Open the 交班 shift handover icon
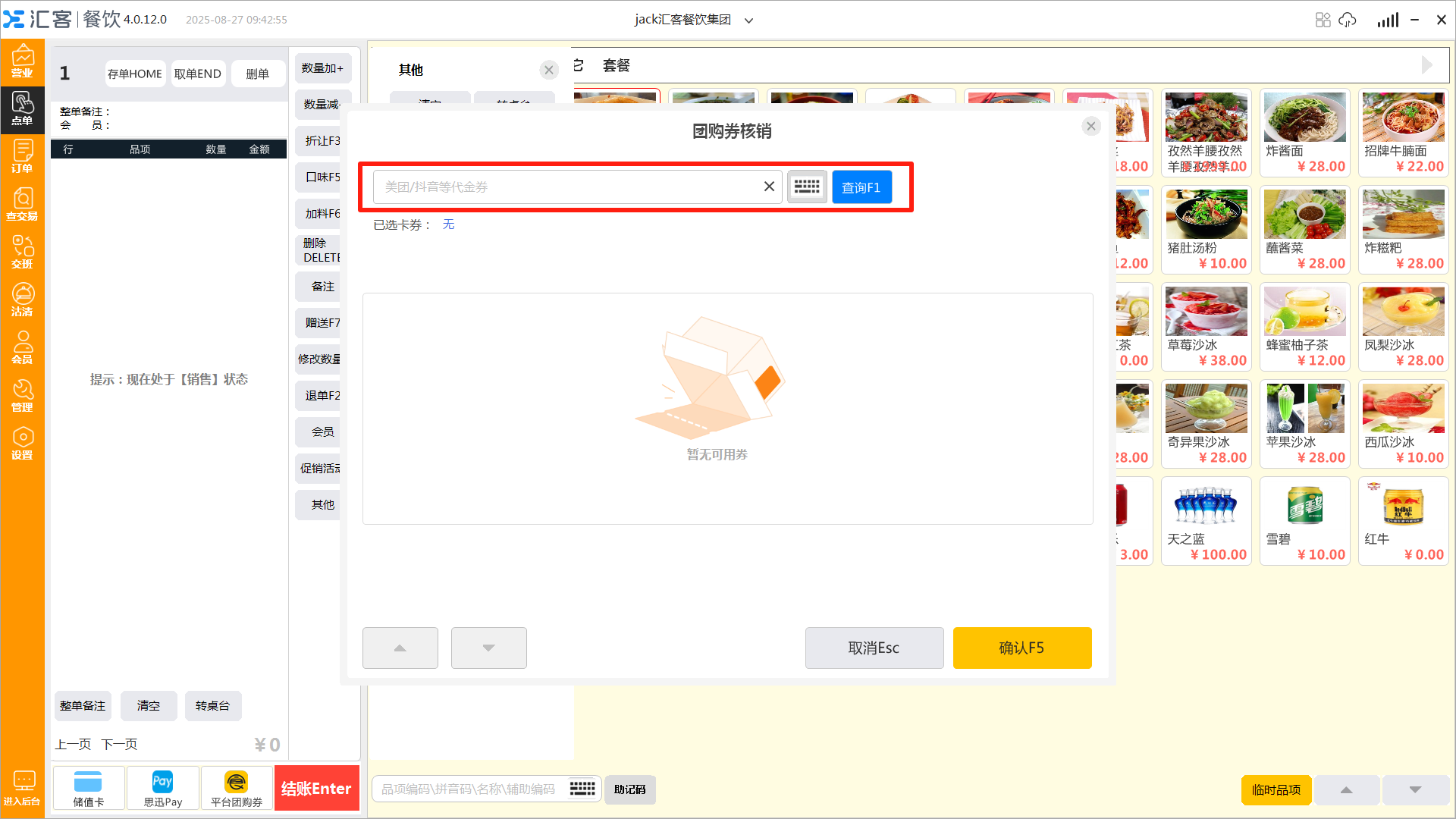 pyautogui.click(x=22, y=253)
